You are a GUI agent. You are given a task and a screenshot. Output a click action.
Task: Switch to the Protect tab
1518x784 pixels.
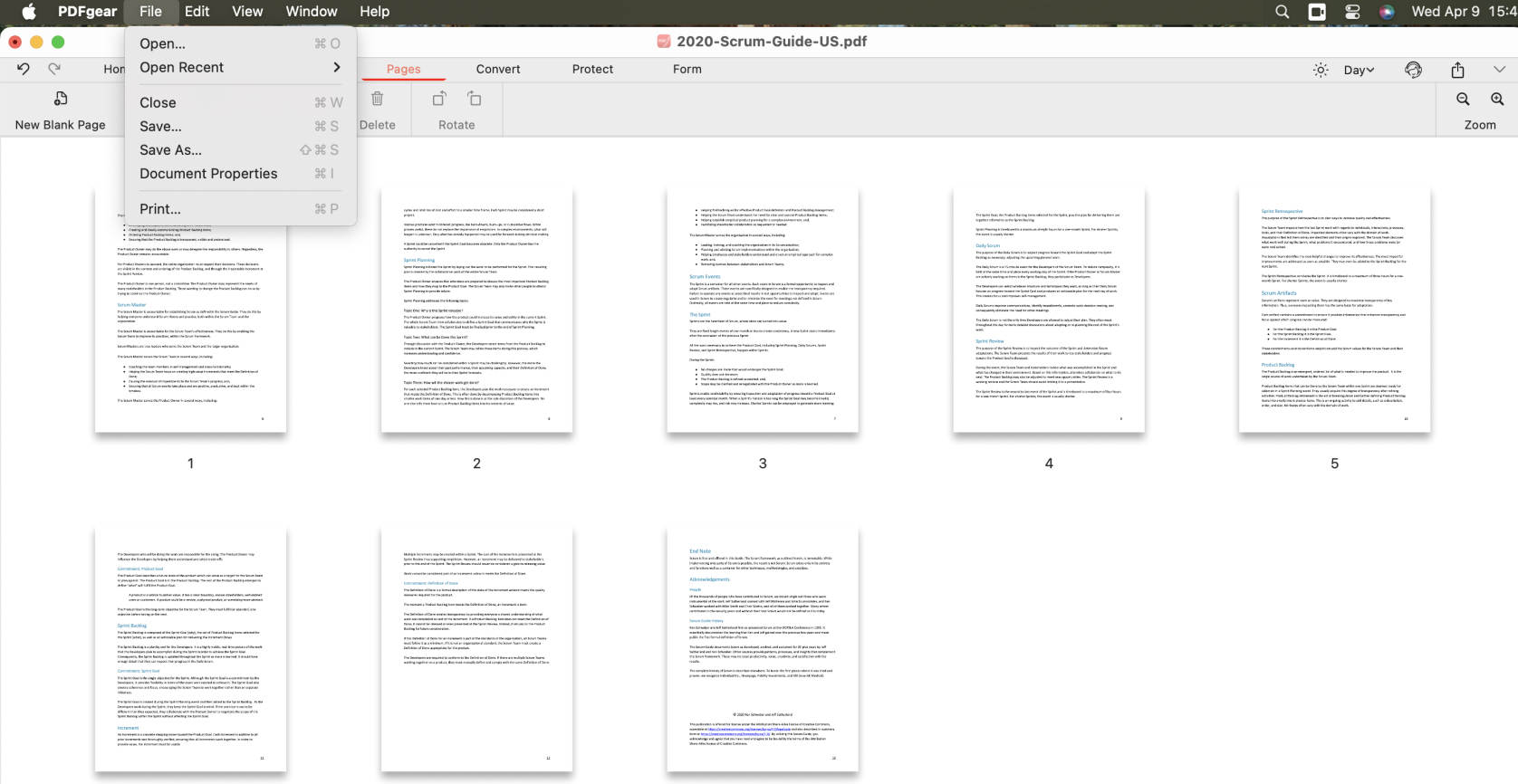(x=592, y=69)
